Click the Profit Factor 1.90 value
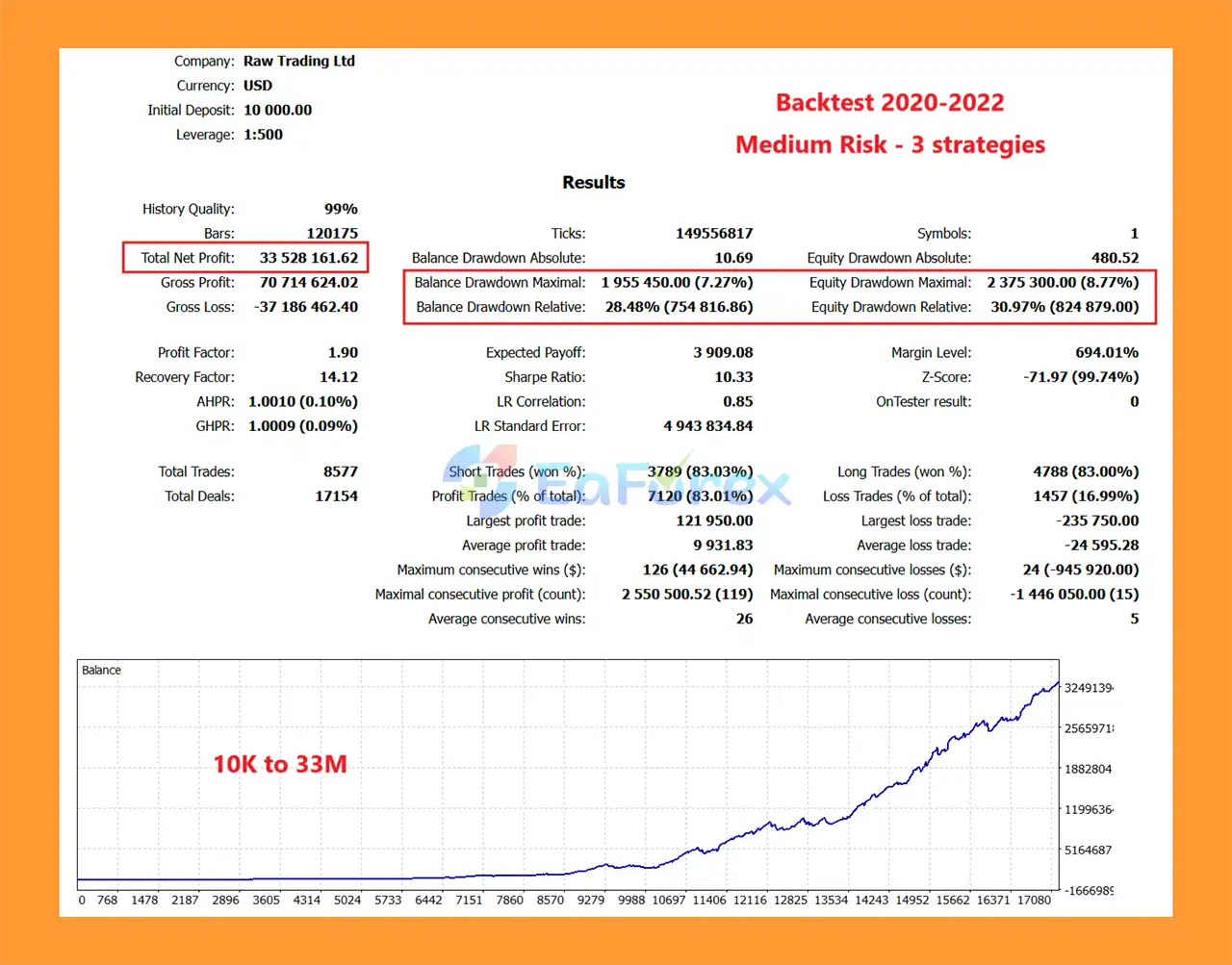 (x=343, y=353)
